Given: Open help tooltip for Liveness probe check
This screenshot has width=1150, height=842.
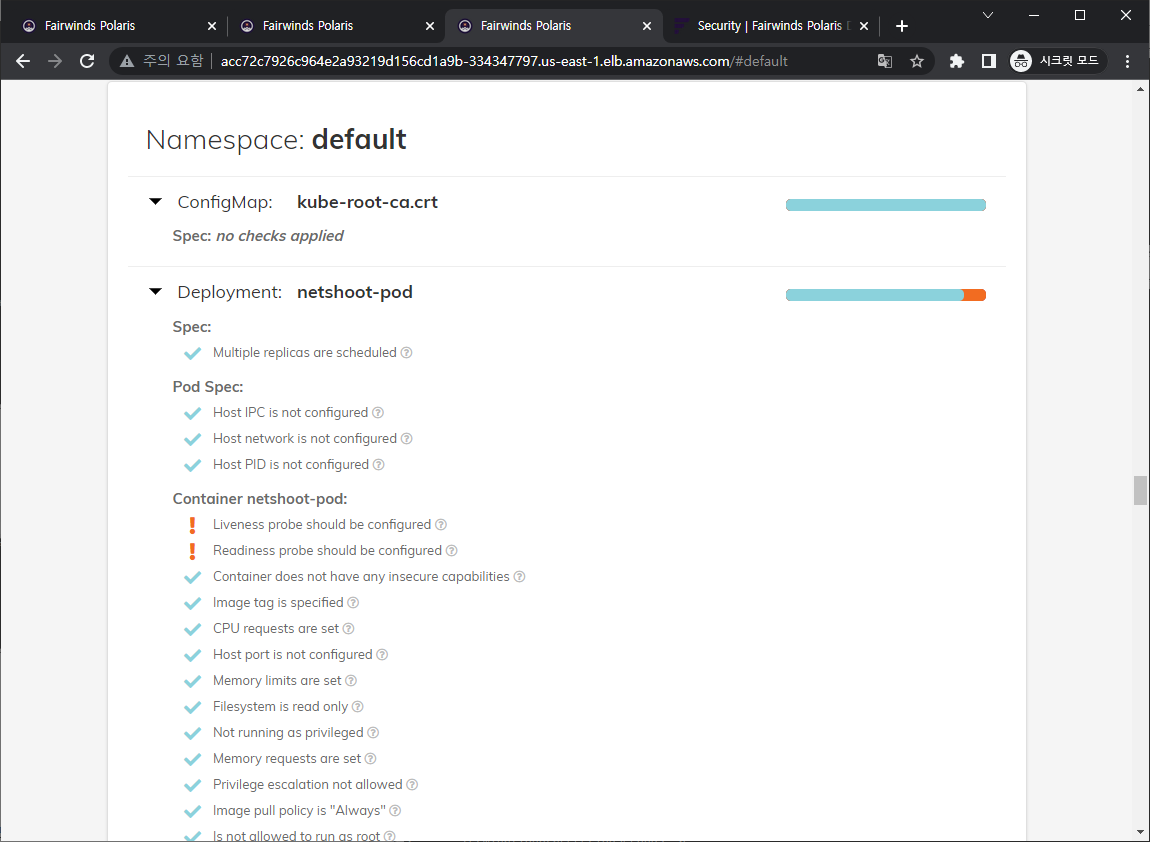Looking at the screenshot, I should coord(441,524).
